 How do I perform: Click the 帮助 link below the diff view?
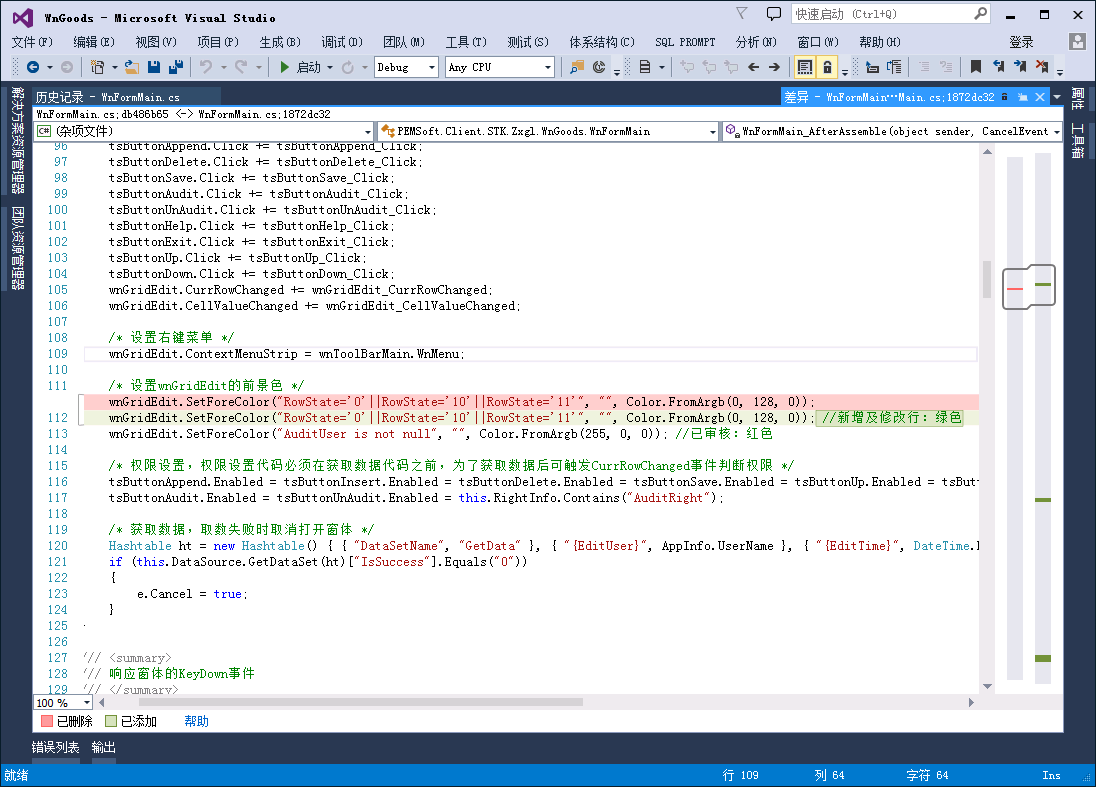click(x=196, y=721)
